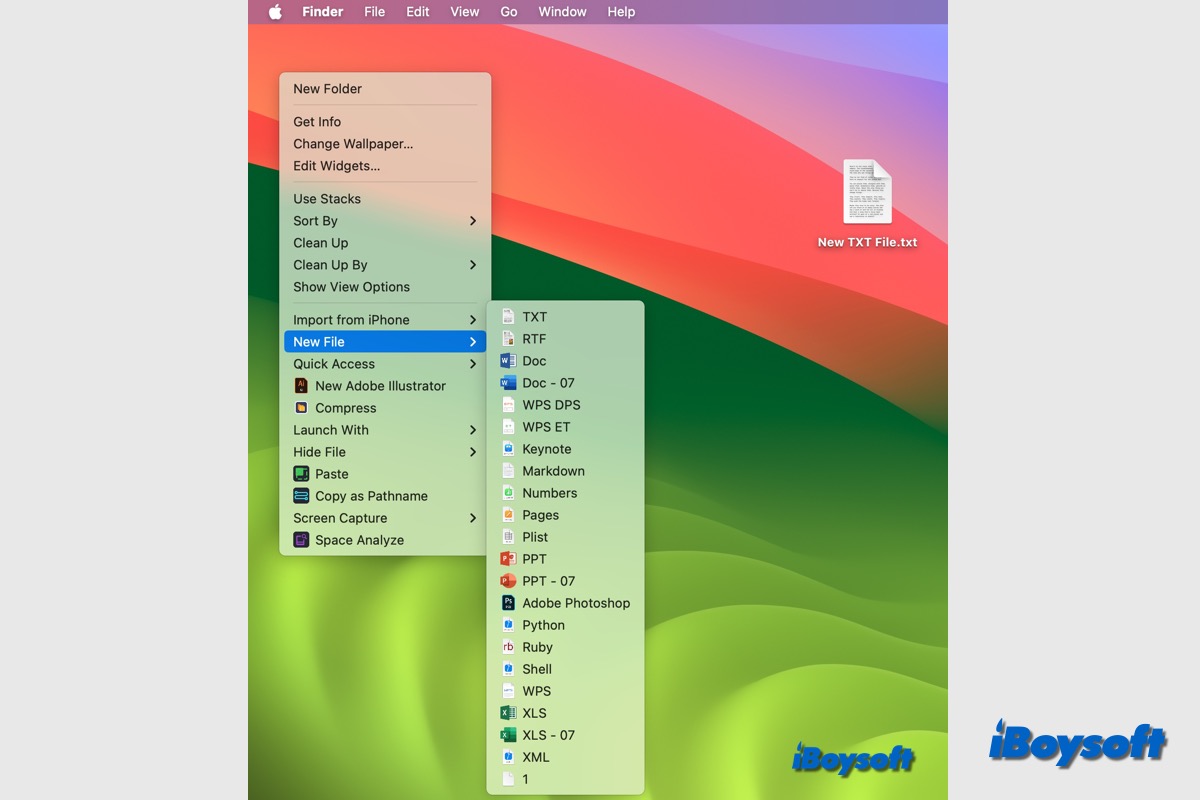
Task: Select the Python script option
Action: tap(543, 624)
